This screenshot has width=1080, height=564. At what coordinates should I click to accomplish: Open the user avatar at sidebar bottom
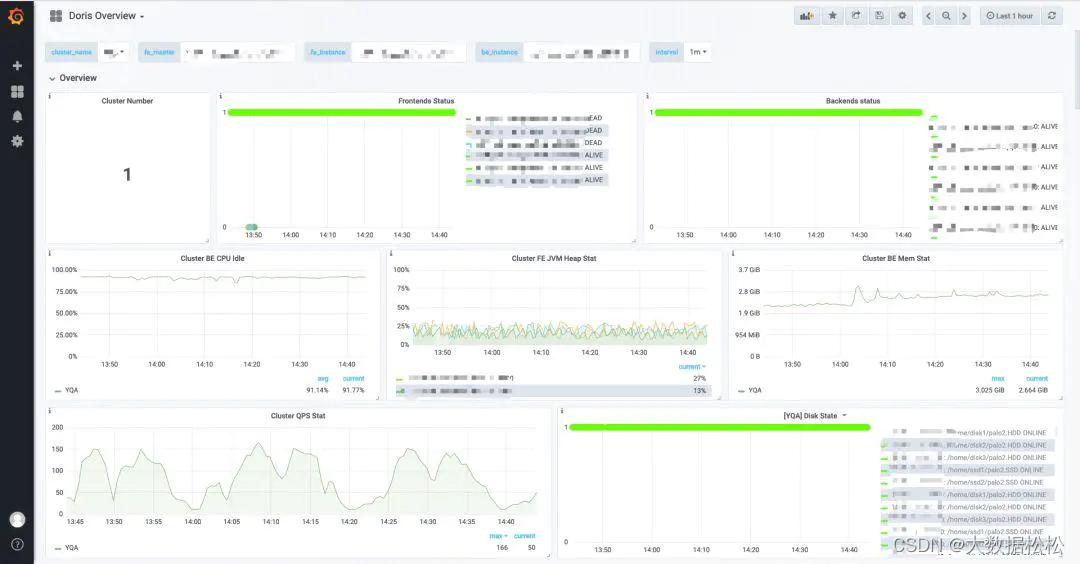point(17,519)
